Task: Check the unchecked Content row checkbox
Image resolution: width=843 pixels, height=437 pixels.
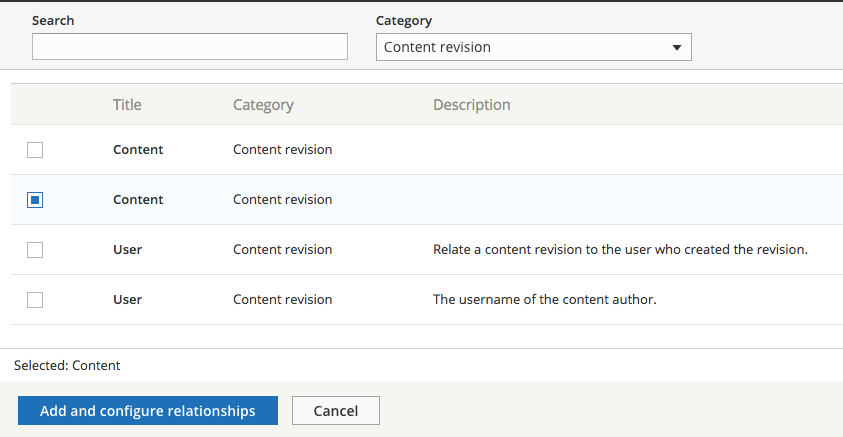Action: (x=35, y=150)
